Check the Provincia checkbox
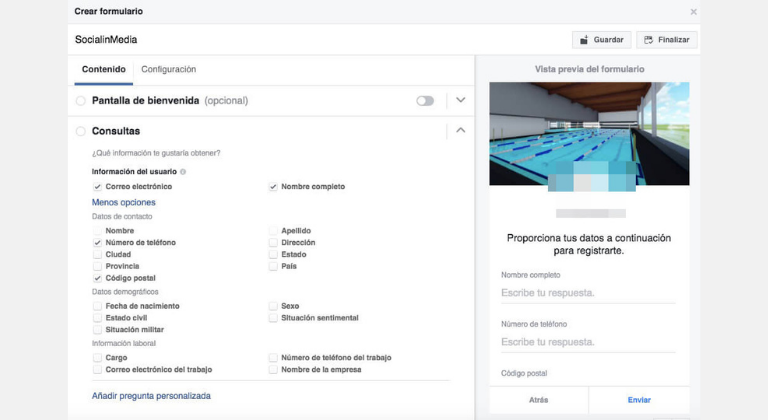Viewport: 768px width, 420px height. coord(97,266)
